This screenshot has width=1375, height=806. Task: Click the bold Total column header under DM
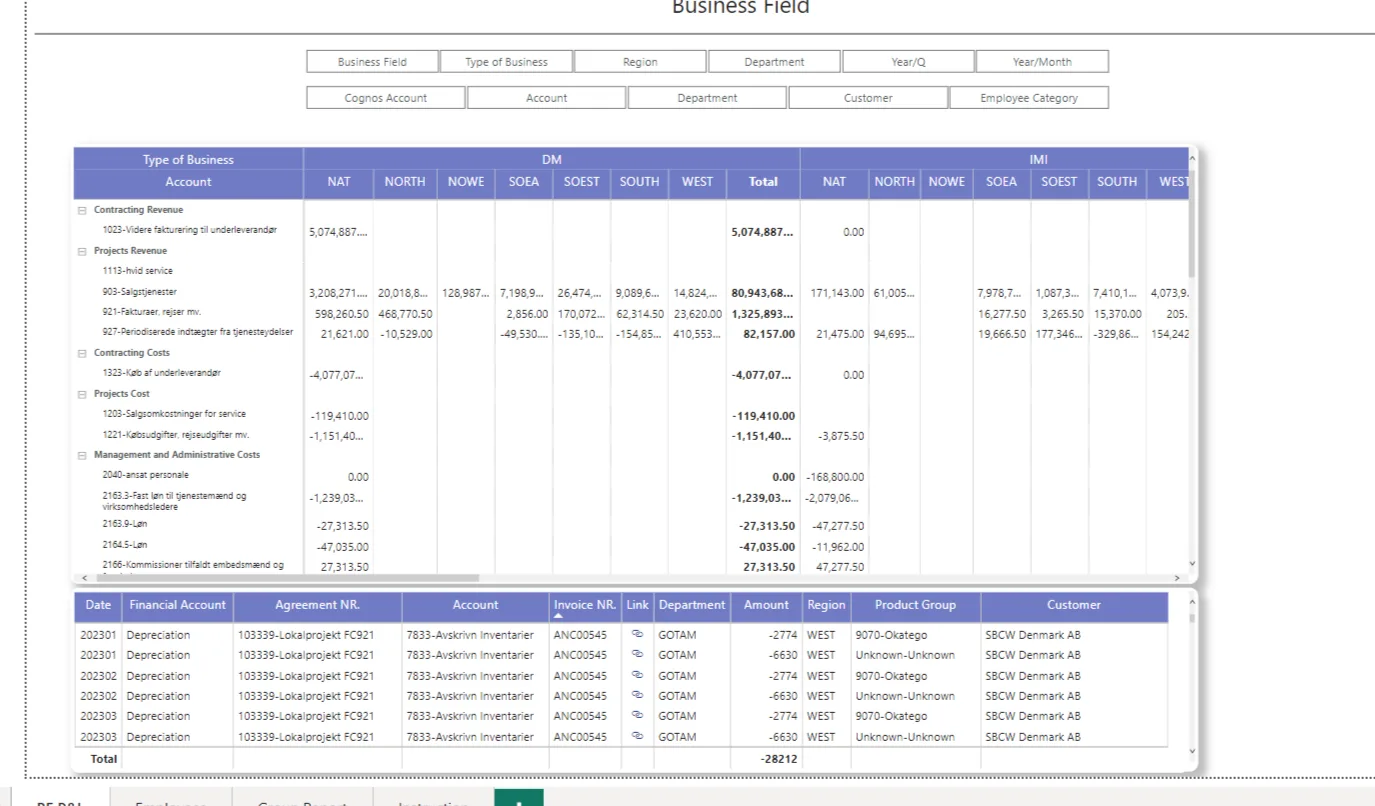[763, 182]
